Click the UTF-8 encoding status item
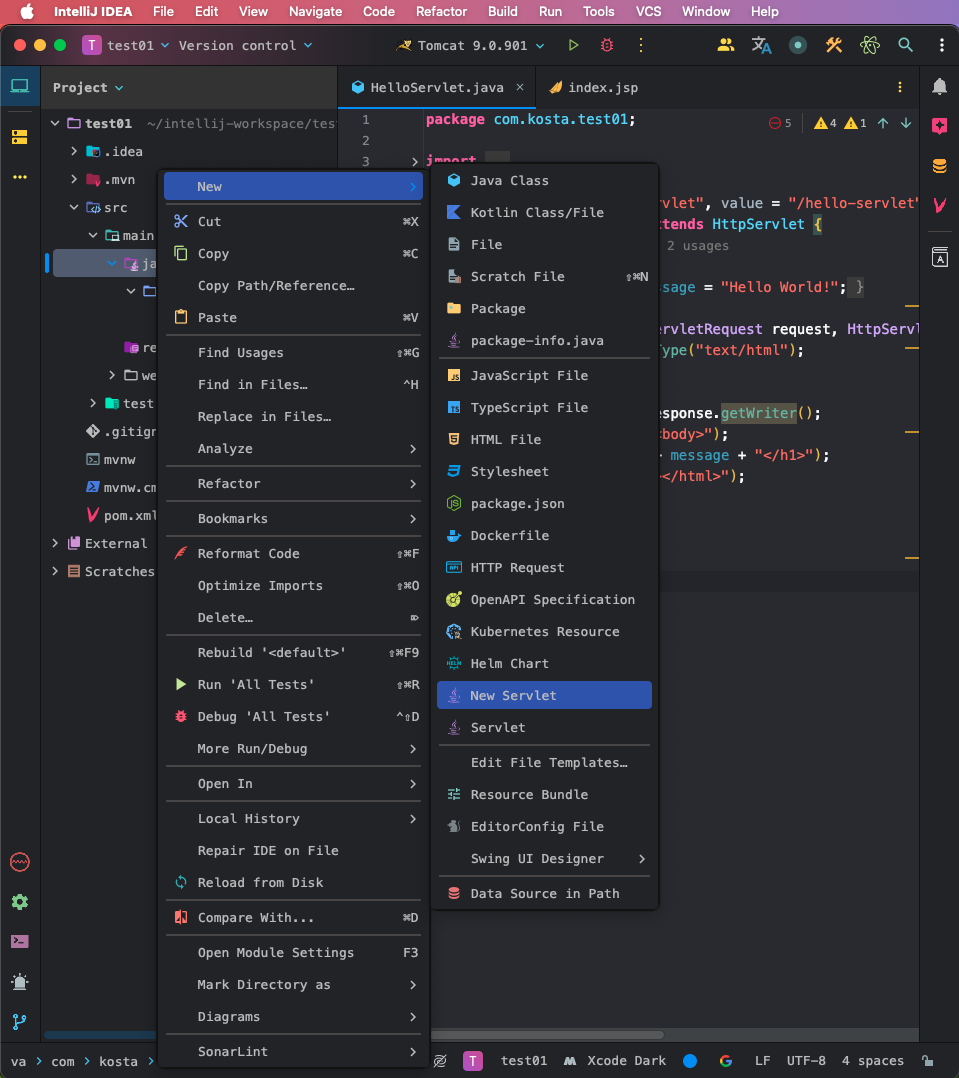 tap(806, 1061)
